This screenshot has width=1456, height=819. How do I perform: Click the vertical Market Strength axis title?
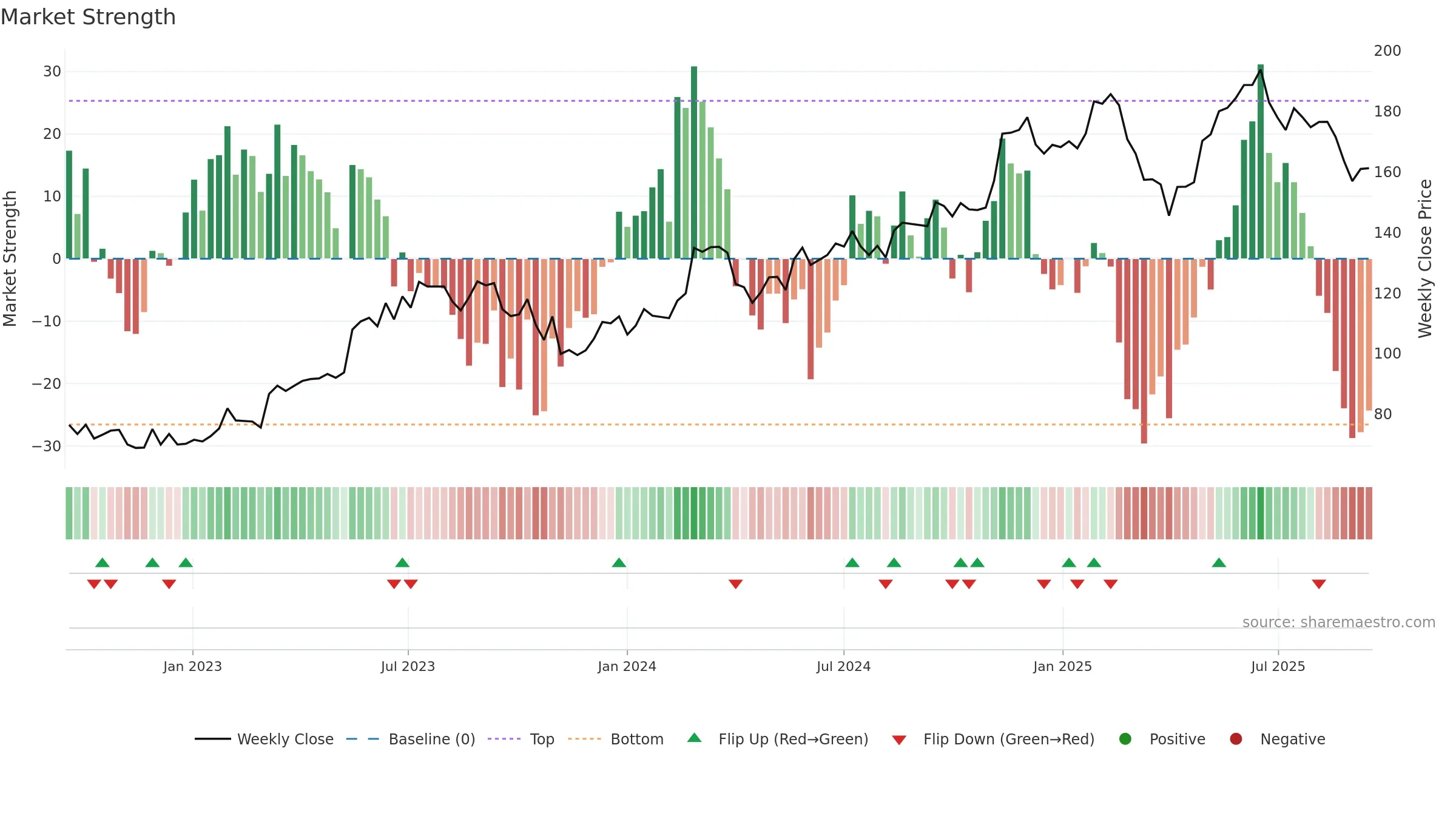click(10, 259)
